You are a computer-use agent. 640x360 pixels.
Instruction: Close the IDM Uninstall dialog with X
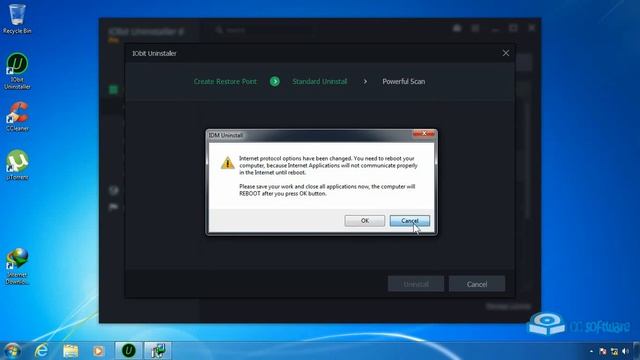423,133
